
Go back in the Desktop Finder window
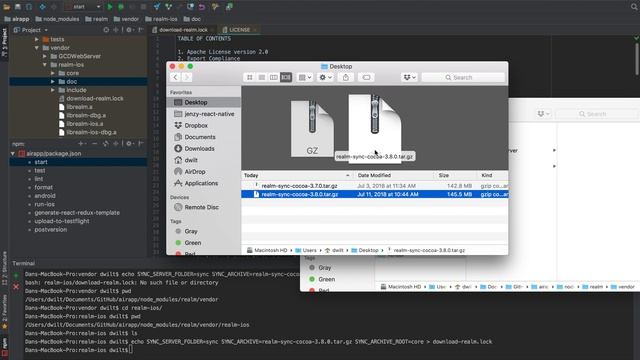[176, 77]
